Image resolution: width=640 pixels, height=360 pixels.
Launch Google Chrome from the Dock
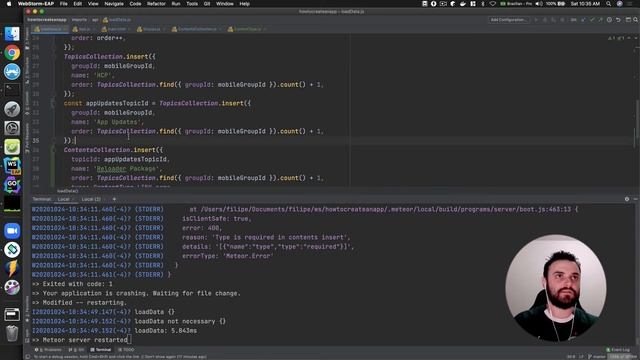12,53
